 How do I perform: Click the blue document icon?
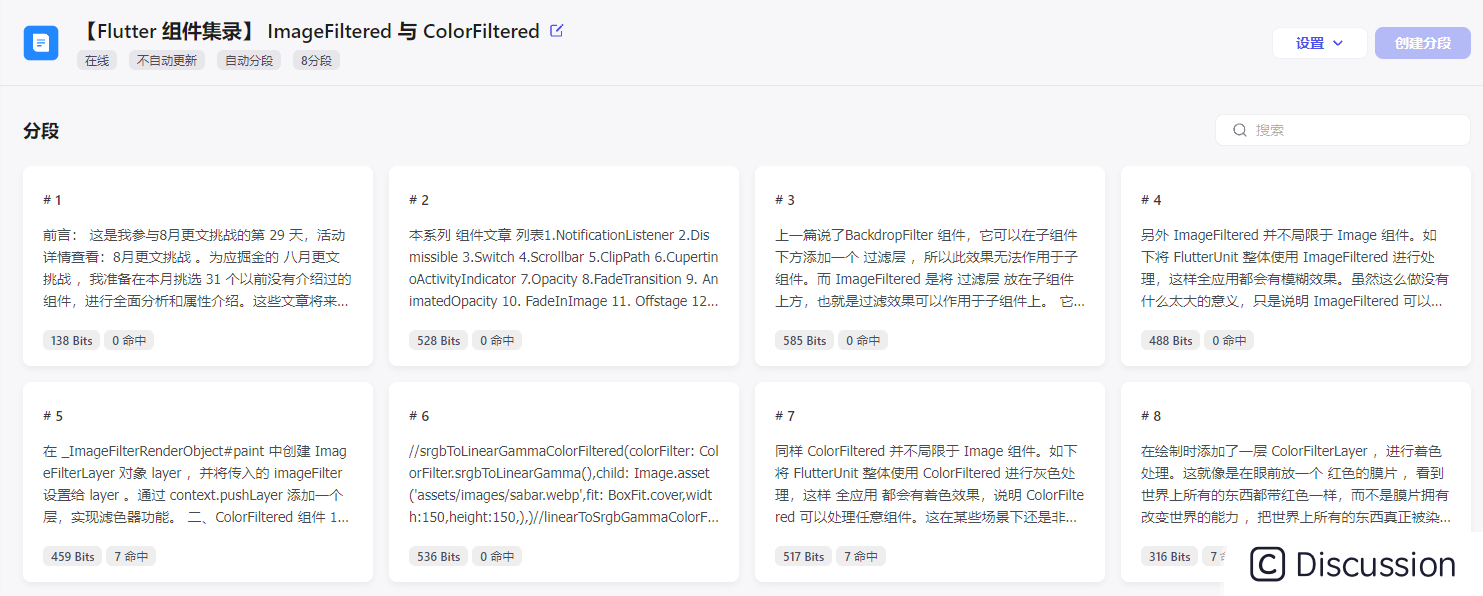tap(41, 43)
